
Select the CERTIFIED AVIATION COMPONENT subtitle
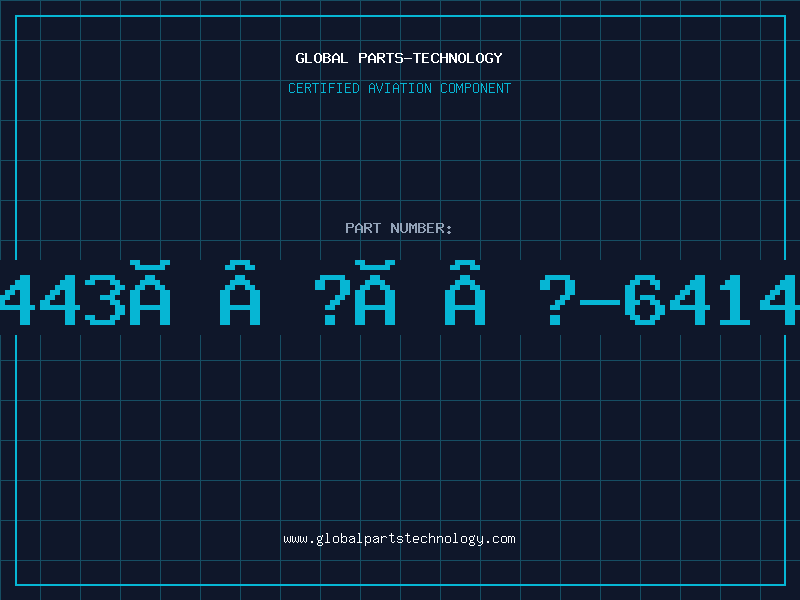click(399, 88)
